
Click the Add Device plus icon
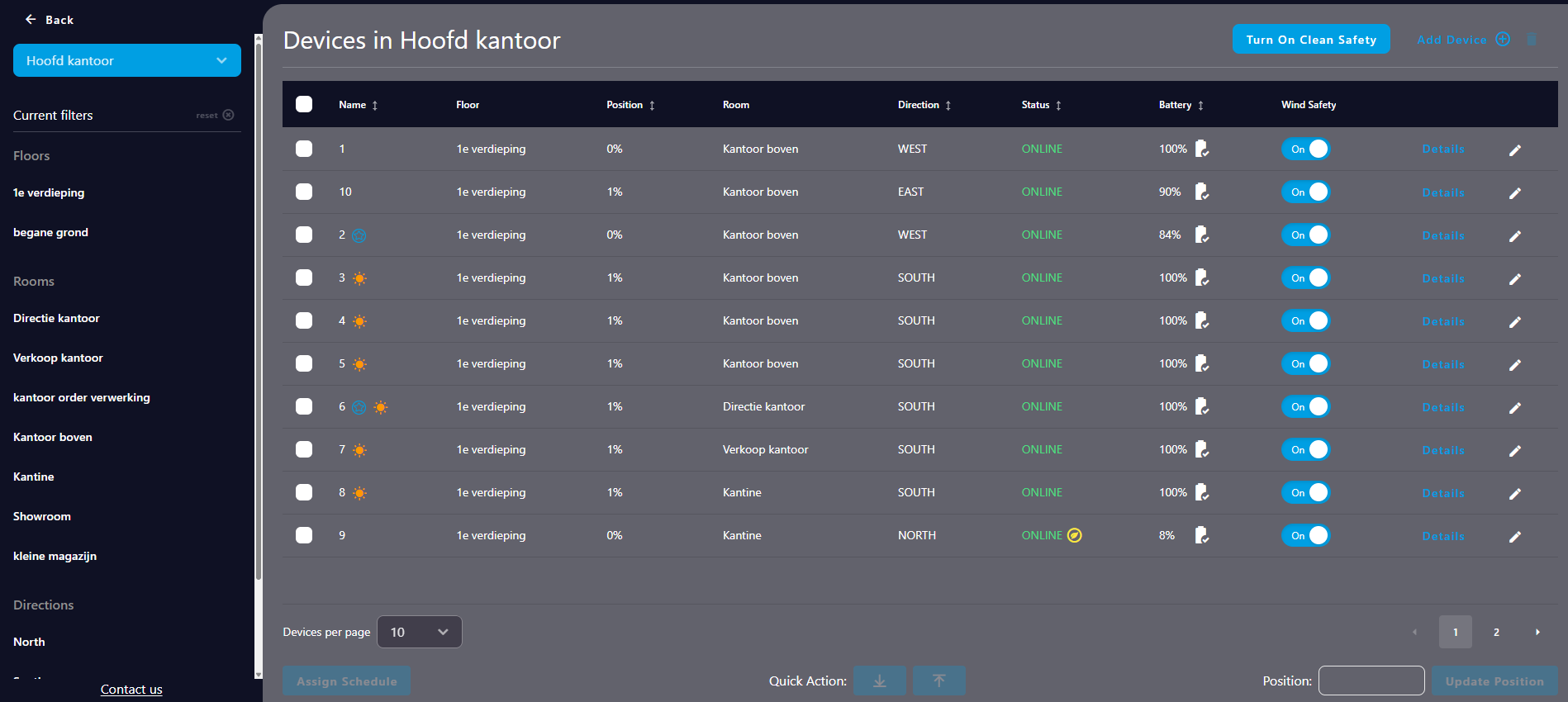point(1503,39)
